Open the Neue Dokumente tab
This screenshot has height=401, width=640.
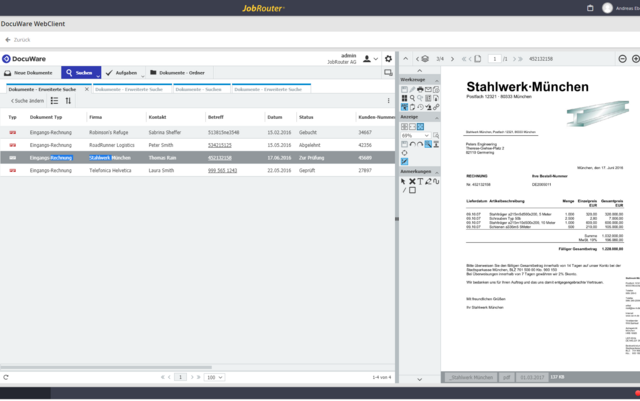tap(28, 73)
